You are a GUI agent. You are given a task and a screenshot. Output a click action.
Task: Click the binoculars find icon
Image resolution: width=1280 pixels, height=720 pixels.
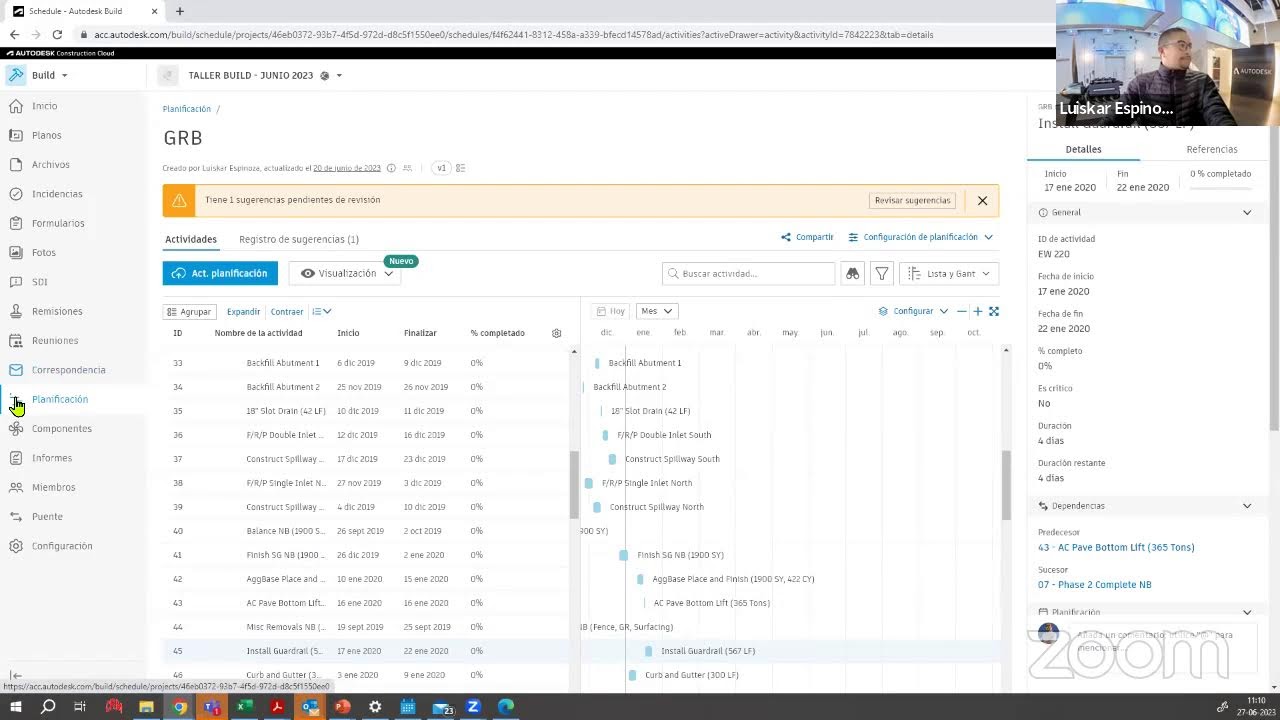tap(852, 273)
